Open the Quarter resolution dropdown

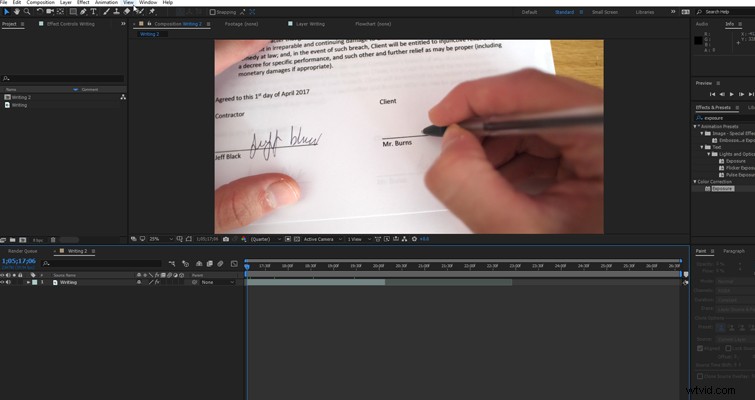(x=266, y=239)
